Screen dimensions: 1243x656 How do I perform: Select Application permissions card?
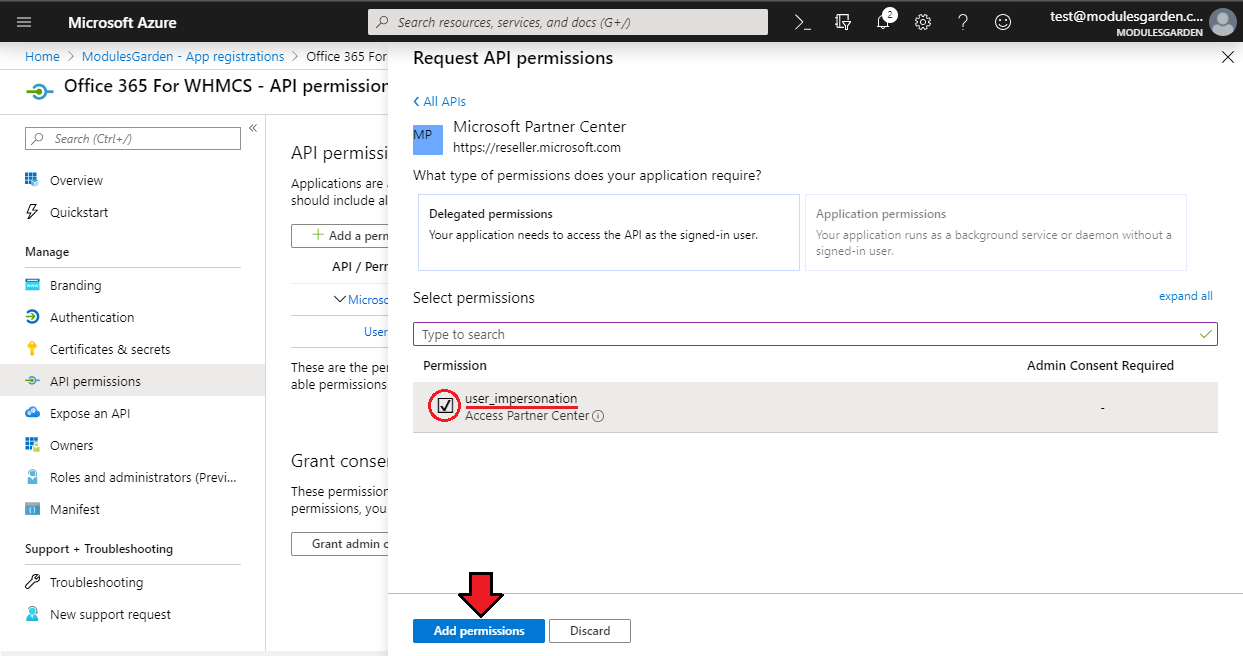tap(996, 232)
